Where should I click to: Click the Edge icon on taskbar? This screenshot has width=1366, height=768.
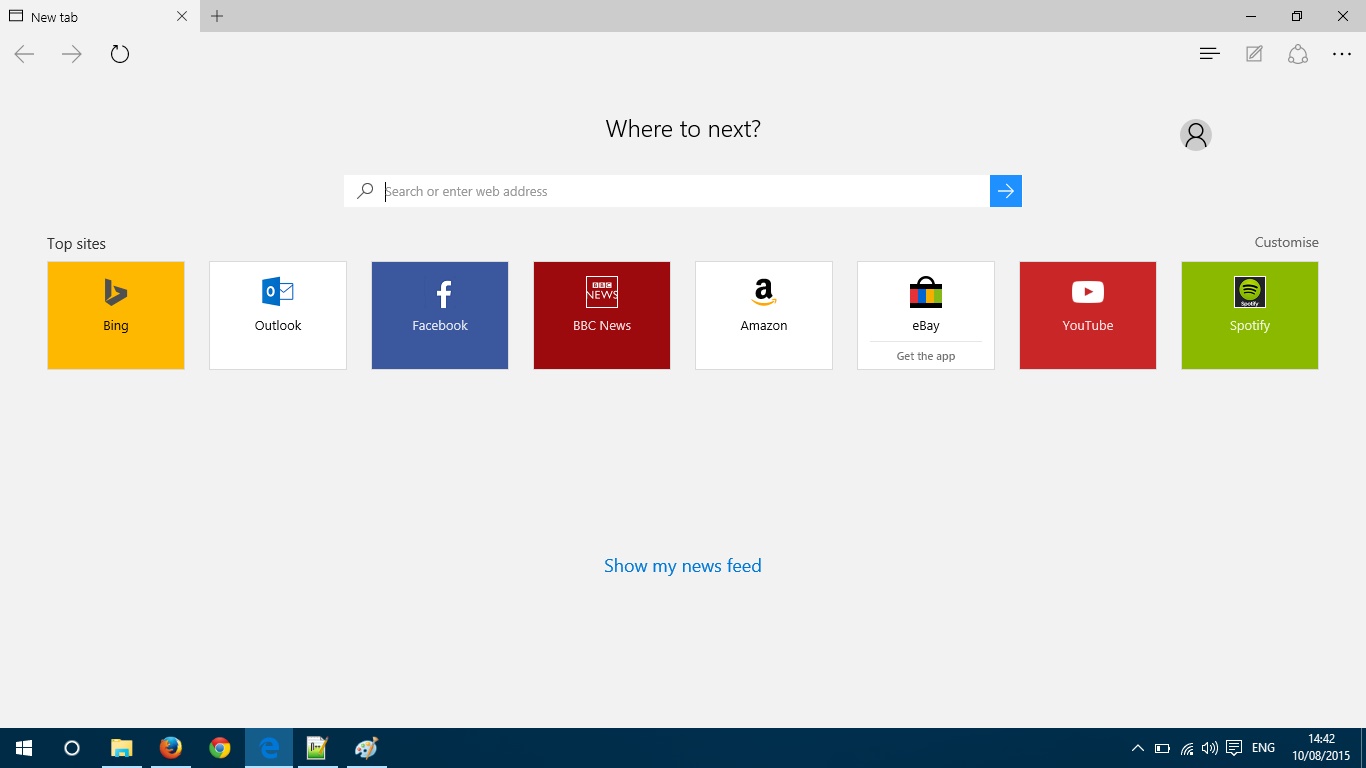pos(268,748)
